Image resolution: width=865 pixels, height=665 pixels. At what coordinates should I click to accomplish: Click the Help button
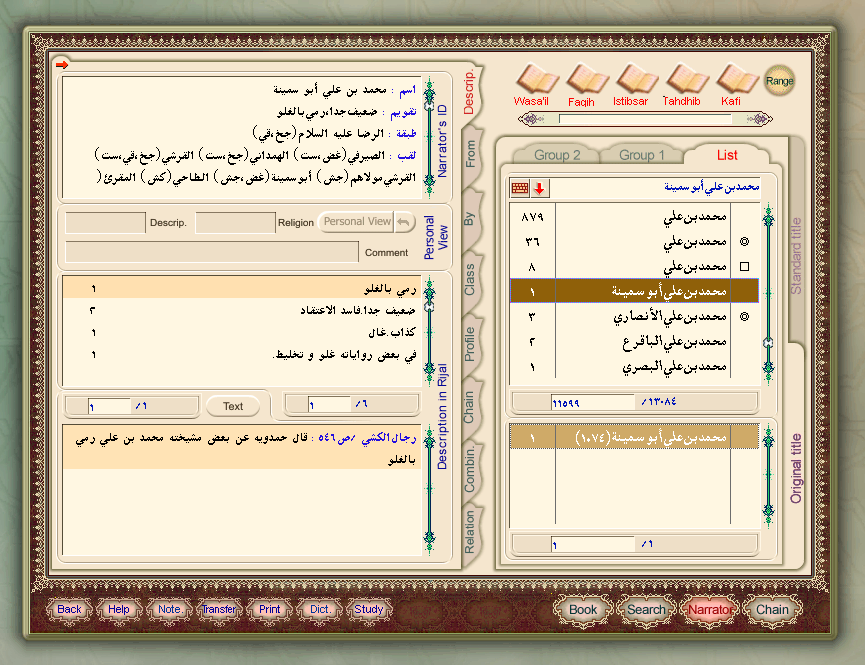tap(119, 609)
